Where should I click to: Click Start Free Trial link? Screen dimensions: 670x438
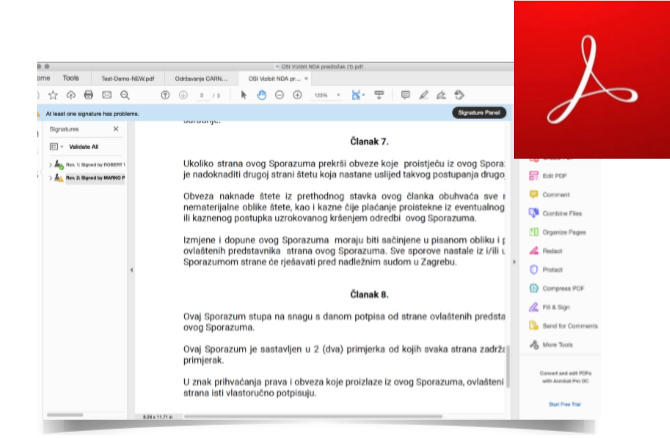pyautogui.click(x=564, y=404)
